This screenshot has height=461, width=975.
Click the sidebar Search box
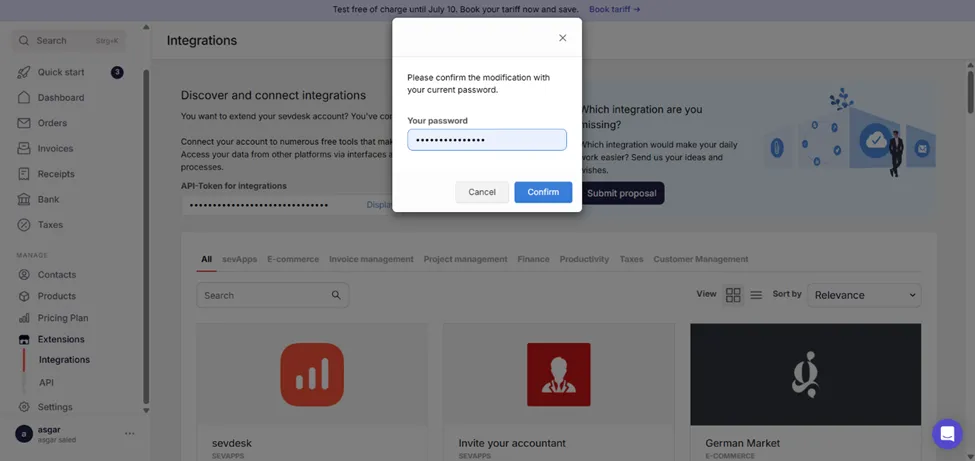69,40
